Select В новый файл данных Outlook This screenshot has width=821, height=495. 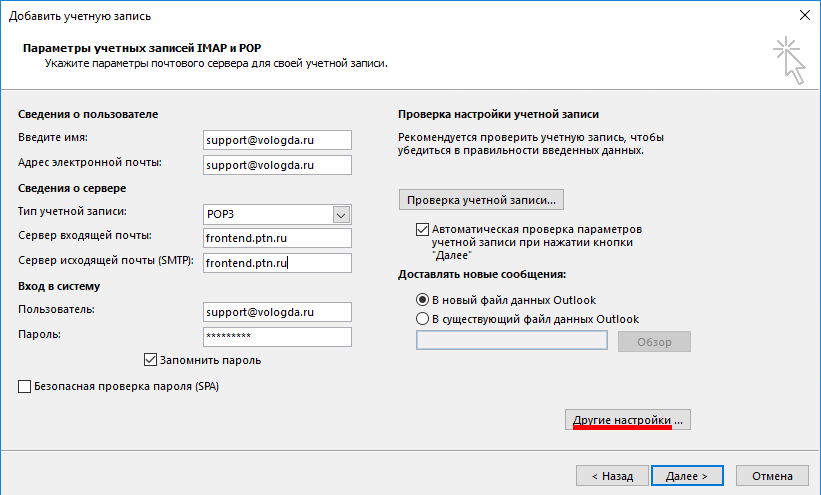pyautogui.click(x=422, y=300)
